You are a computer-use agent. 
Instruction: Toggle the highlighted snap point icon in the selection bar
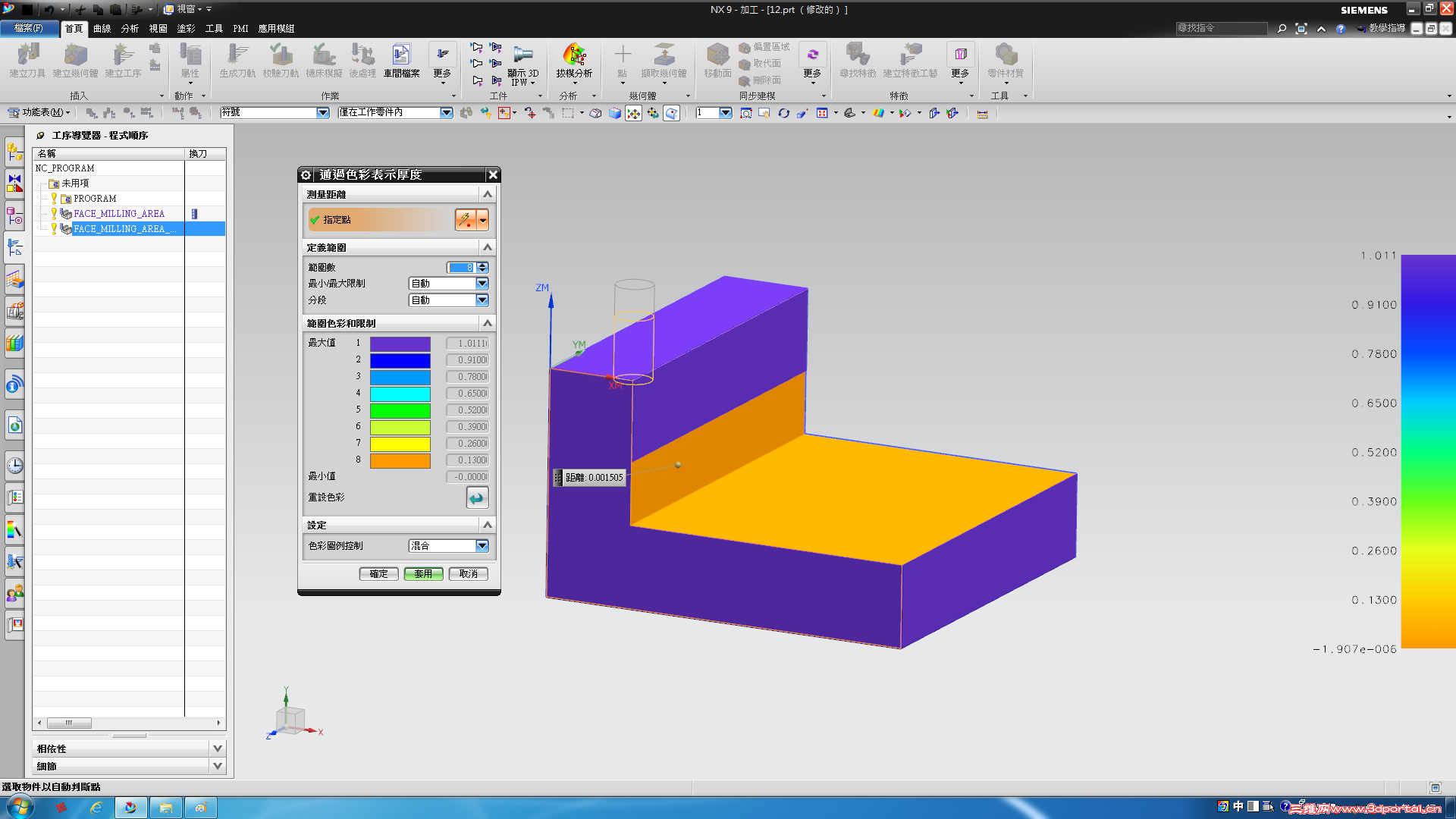[x=633, y=113]
